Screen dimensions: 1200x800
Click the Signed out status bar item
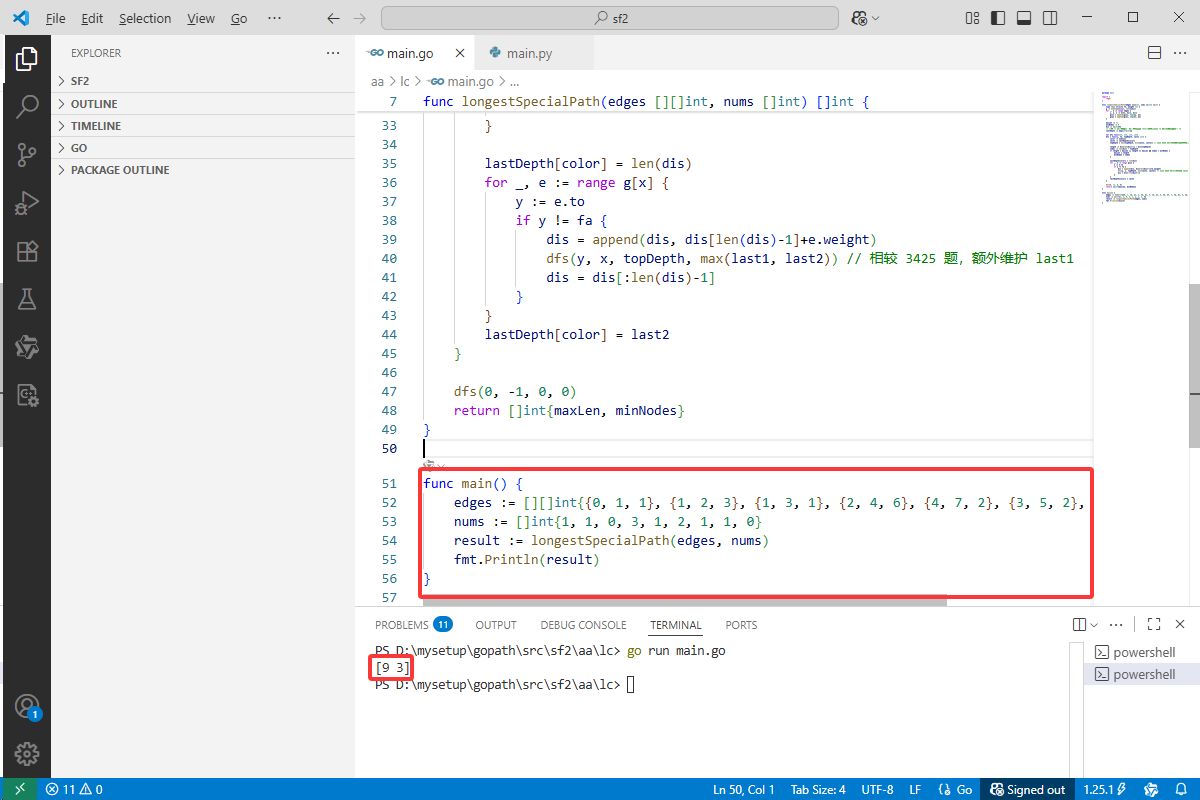click(x=1027, y=789)
